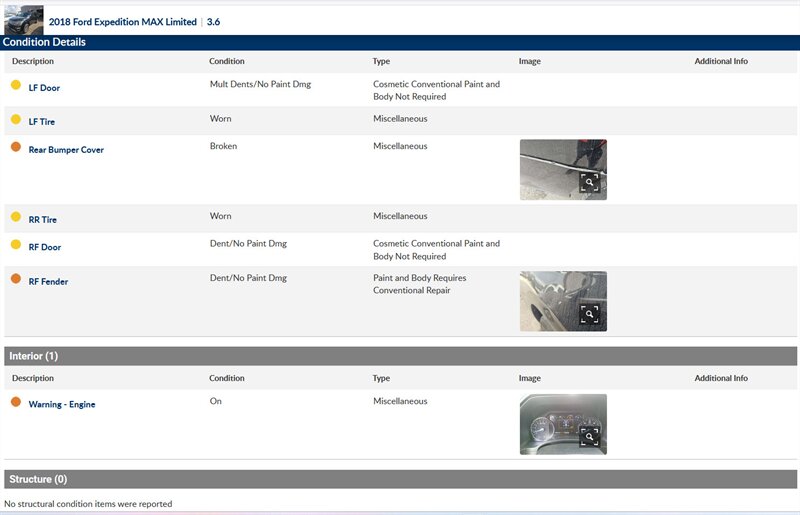Click the RF Door link
The image size is (800, 515).
click(x=45, y=247)
